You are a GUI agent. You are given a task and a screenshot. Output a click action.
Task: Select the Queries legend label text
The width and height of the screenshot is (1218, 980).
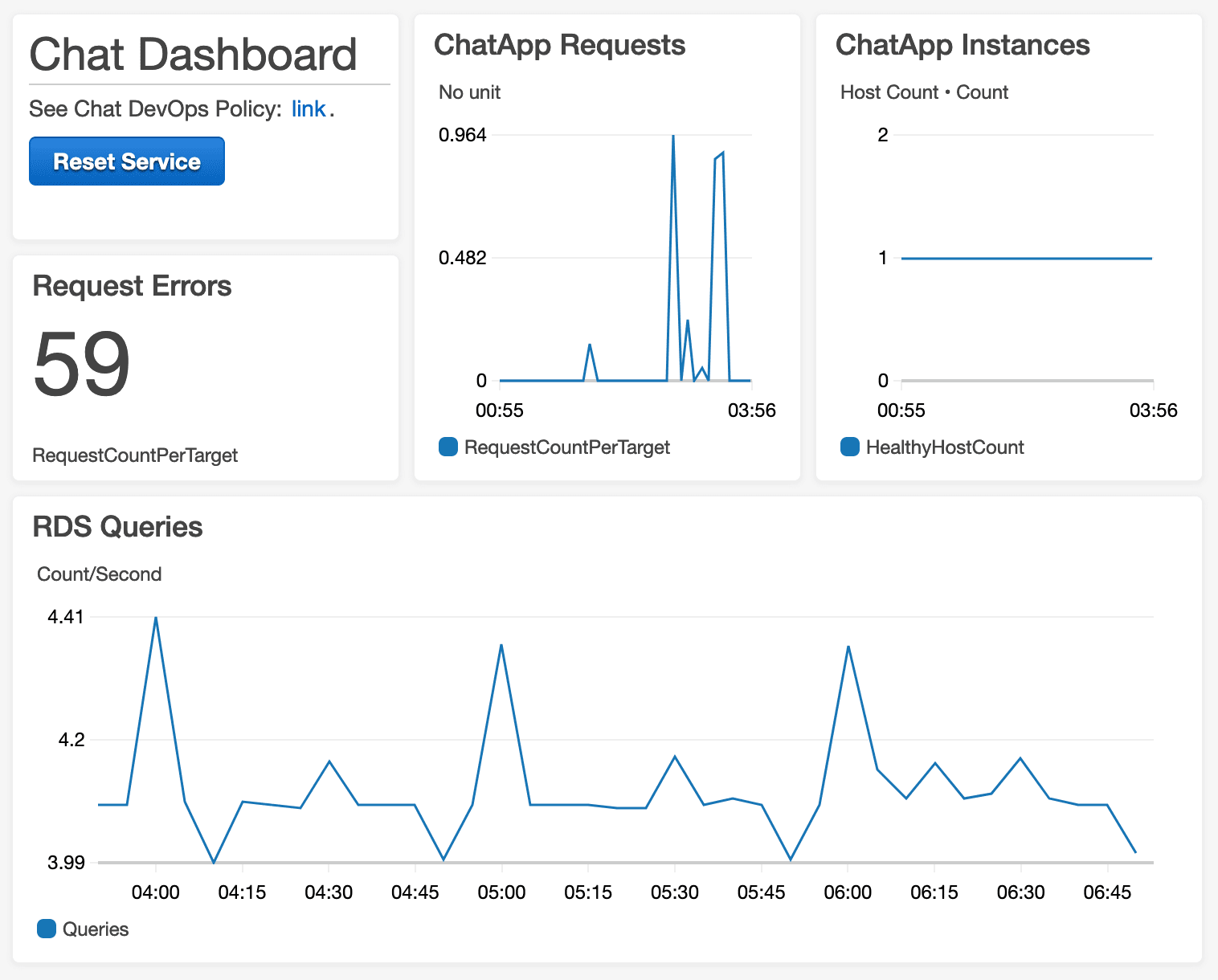(96, 929)
